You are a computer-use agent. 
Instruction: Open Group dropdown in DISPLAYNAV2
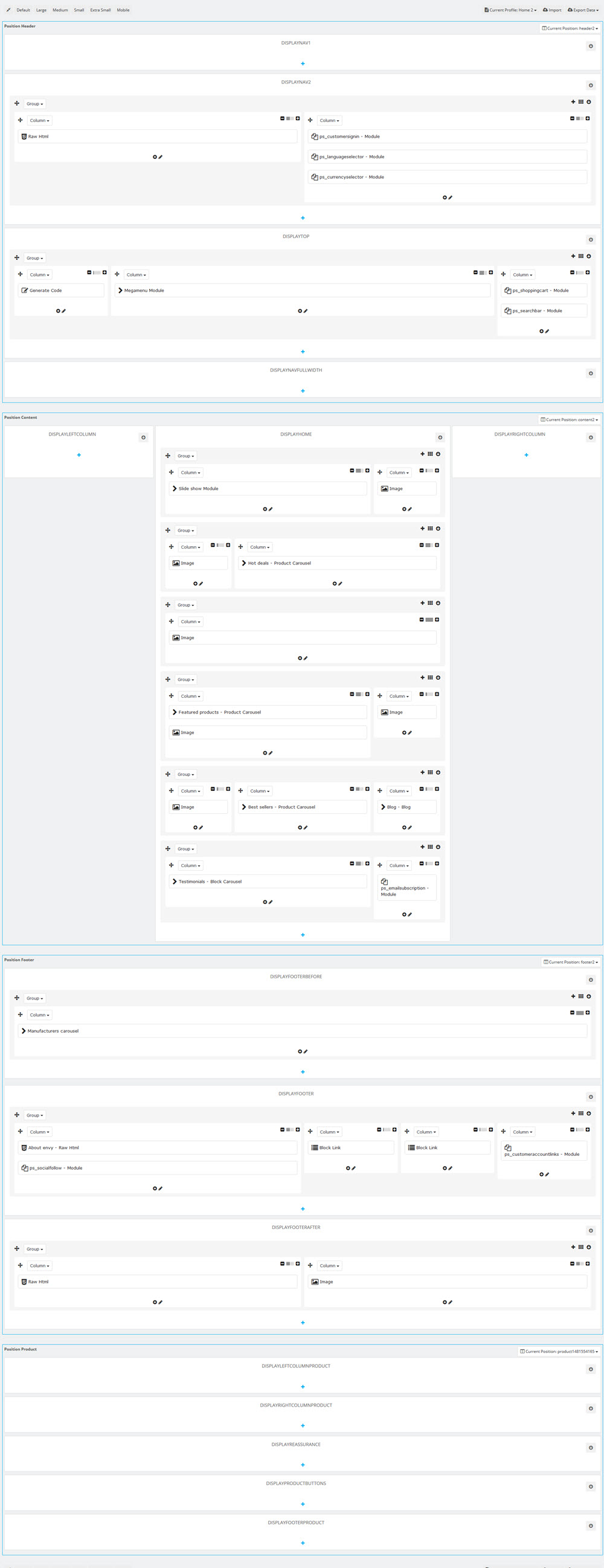[34, 104]
